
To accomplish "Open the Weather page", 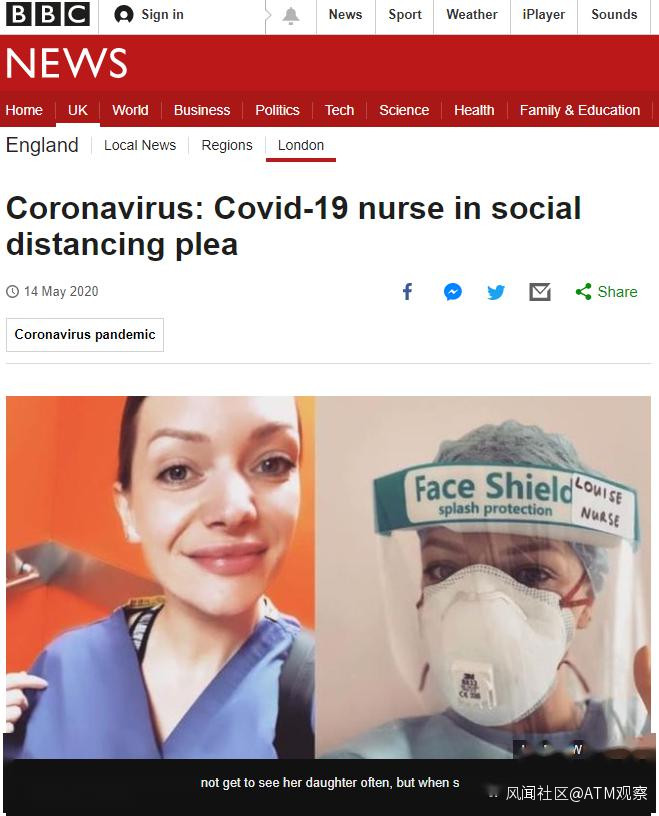I will point(472,15).
